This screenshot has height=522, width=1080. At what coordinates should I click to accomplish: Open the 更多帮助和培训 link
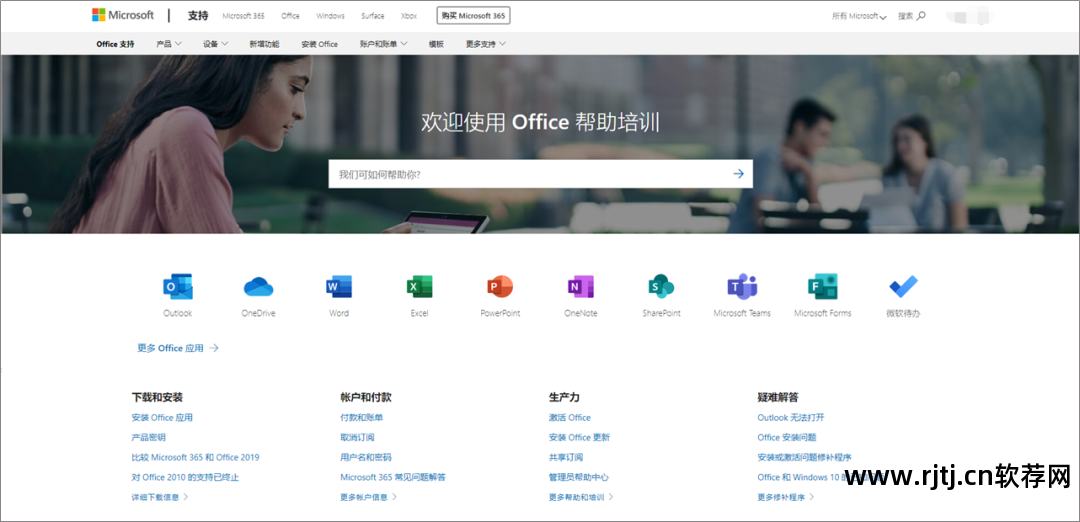tap(581, 497)
